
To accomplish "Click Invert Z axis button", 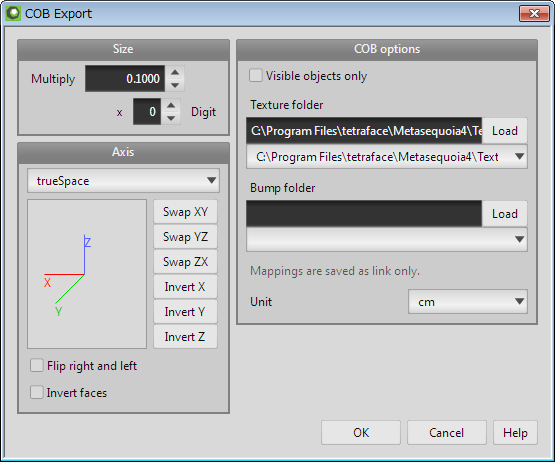I will pos(185,337).
